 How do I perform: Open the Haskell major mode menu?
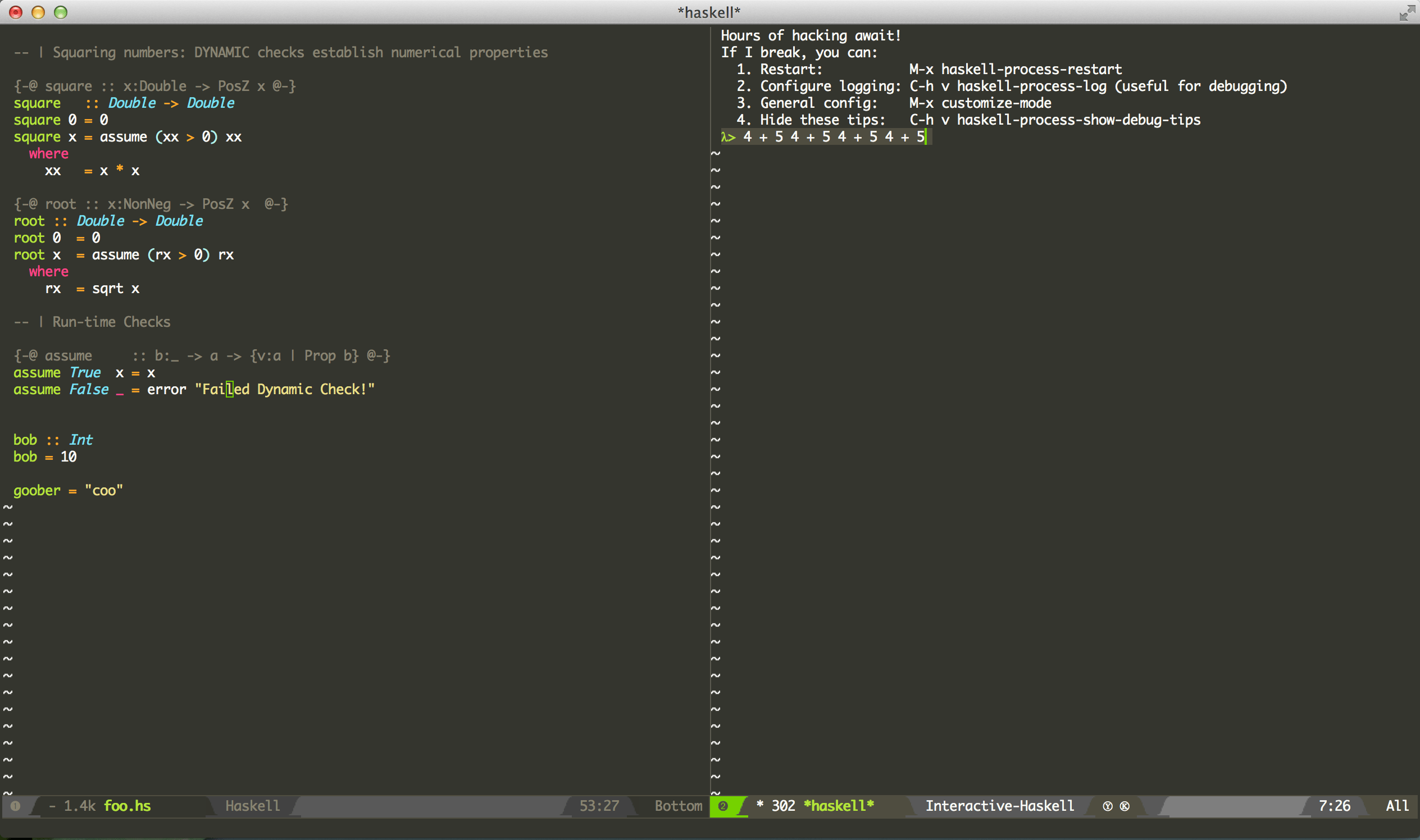[x=253, y=806]
